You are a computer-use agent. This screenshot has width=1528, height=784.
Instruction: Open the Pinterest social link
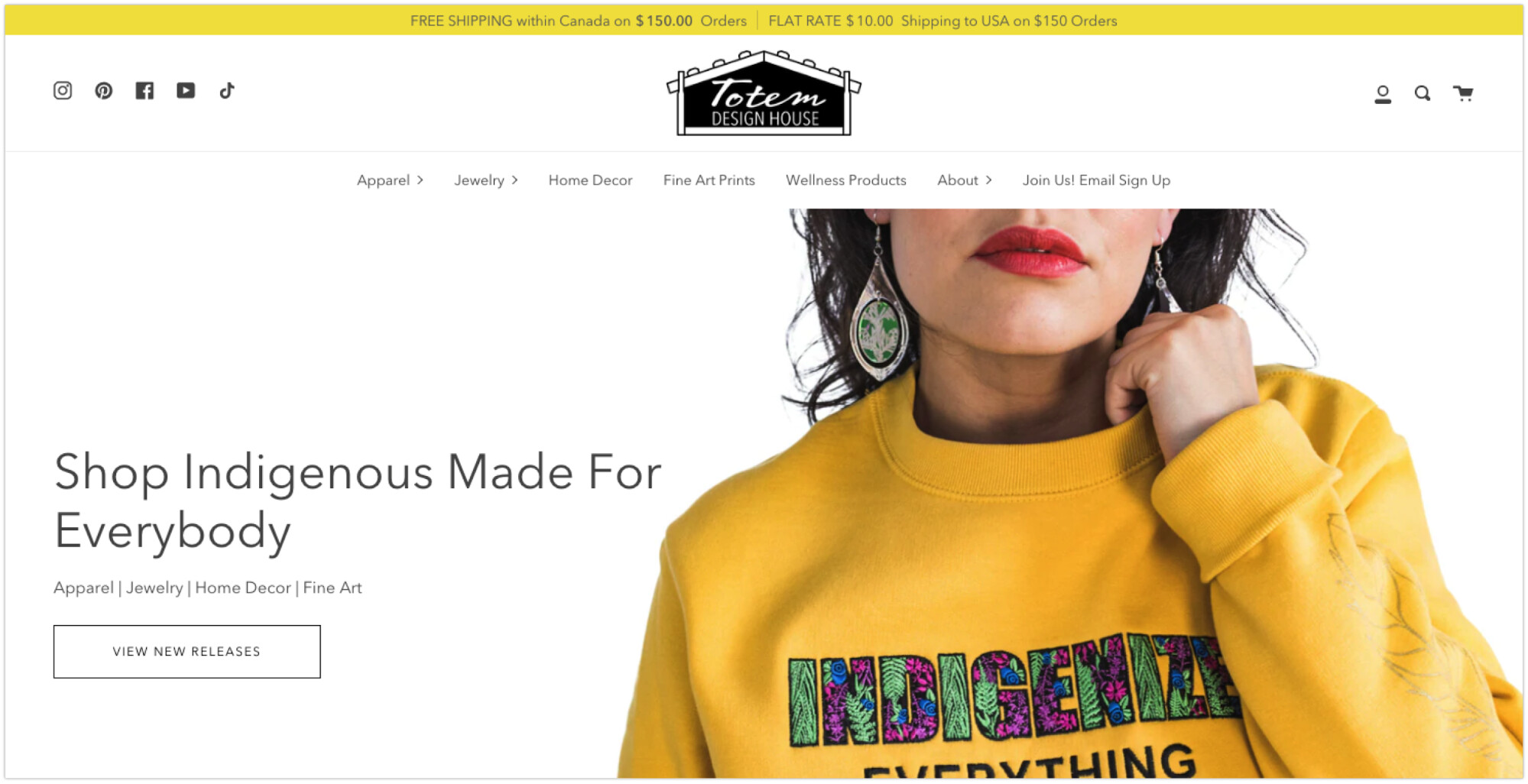pyautogui.click(x=104, y=91)
